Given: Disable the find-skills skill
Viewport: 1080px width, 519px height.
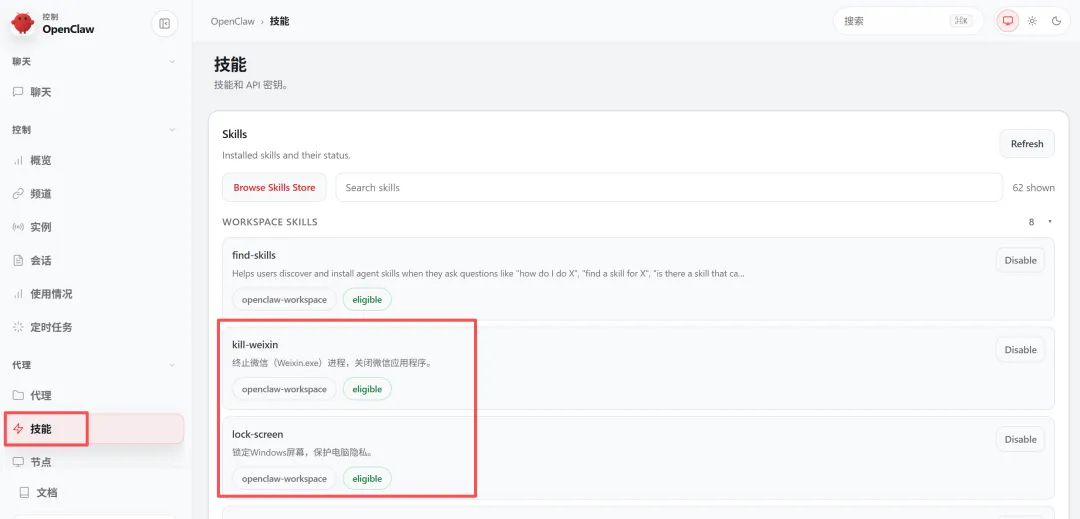Looking at the screenshot, I should point(1021,260).
